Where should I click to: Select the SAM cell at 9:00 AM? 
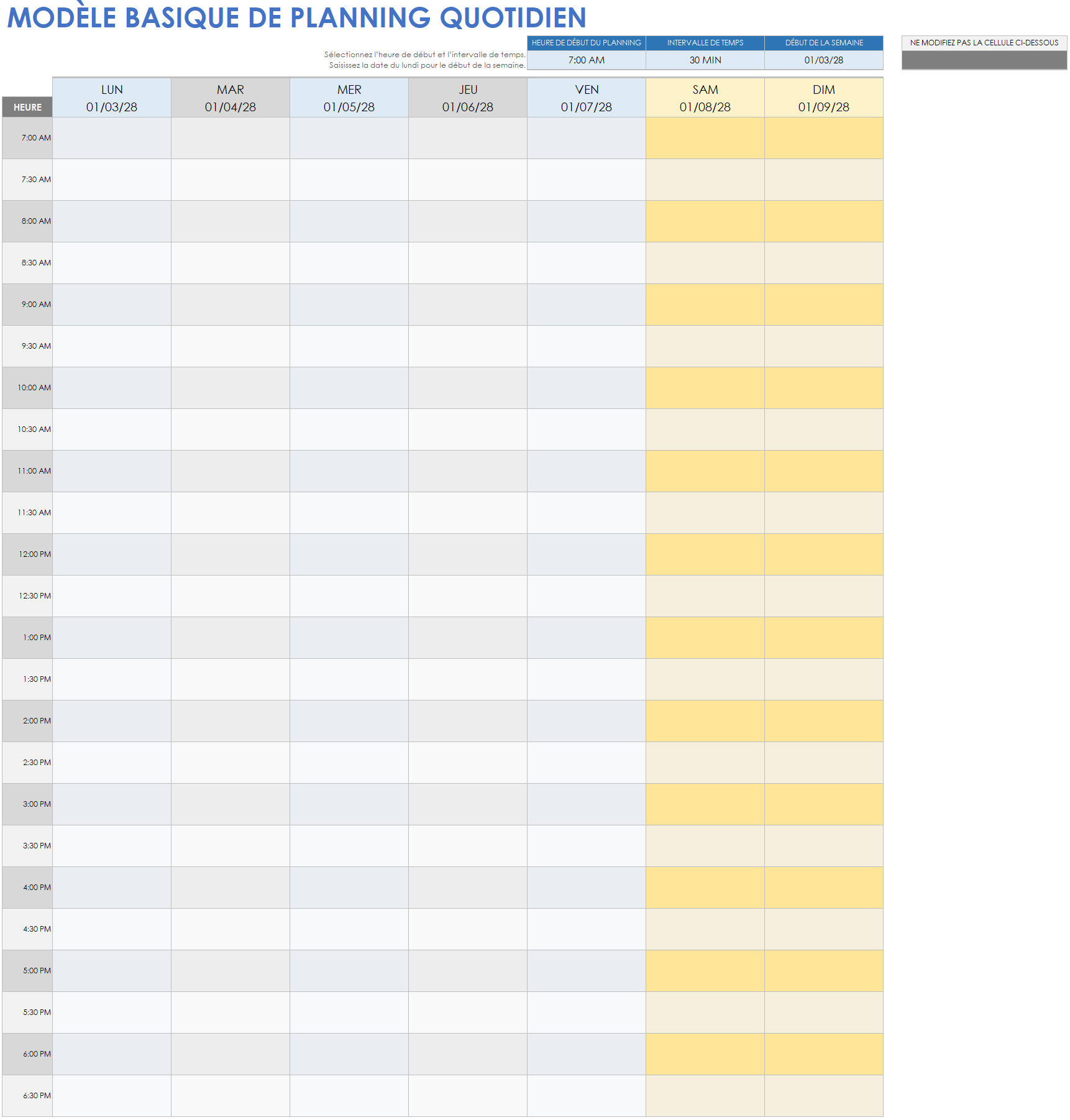705,305
